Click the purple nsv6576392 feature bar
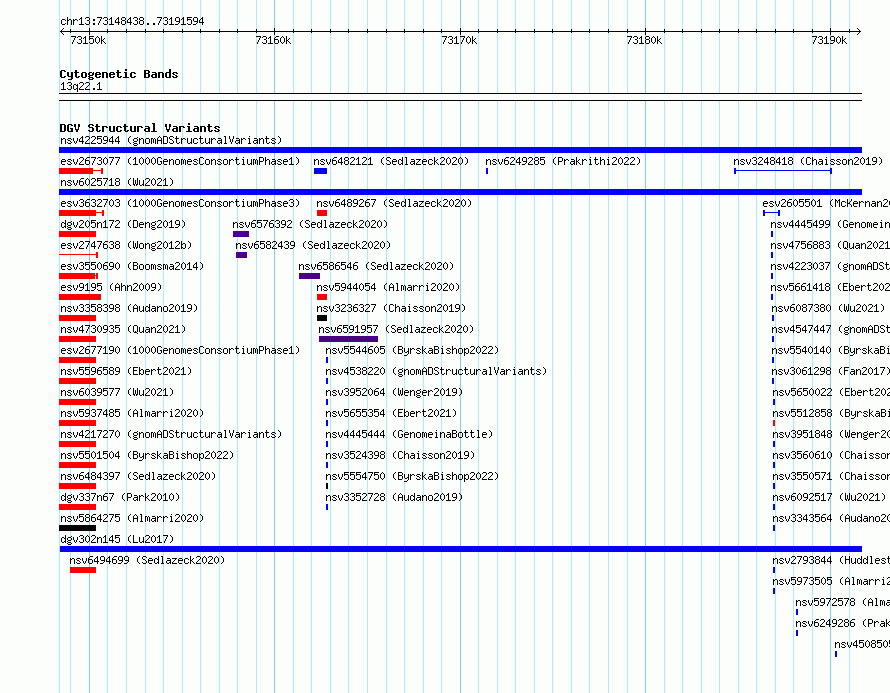890x693 pixels. [x=241, y=234]
